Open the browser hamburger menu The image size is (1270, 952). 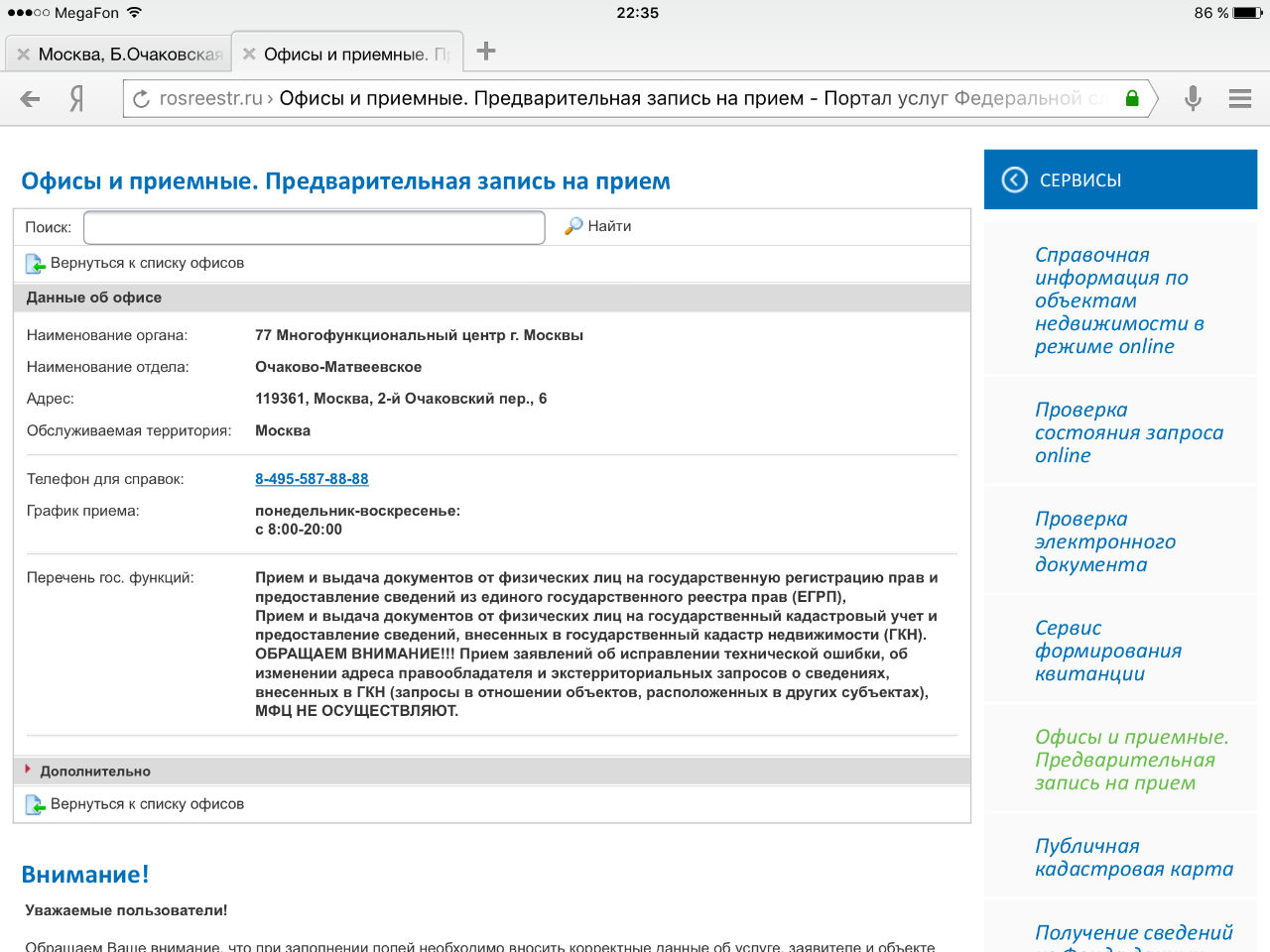click(x=1239, y=98)
